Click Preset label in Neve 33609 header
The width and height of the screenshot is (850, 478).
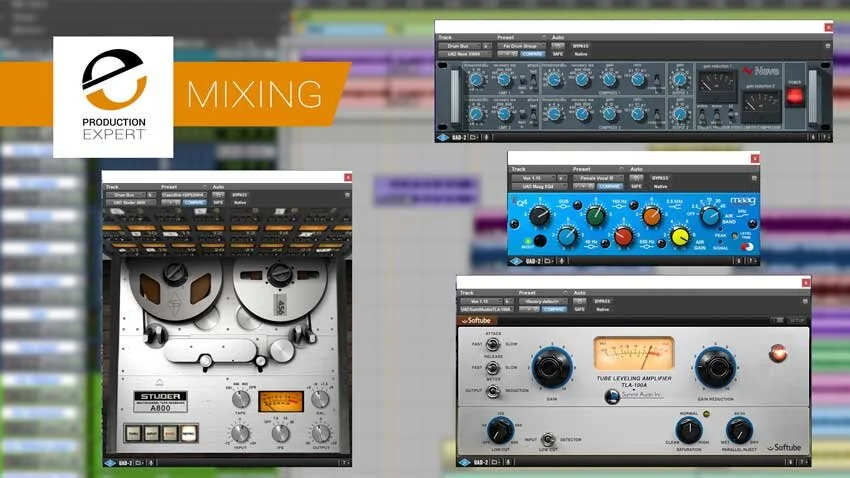click(x=505, y=37)
